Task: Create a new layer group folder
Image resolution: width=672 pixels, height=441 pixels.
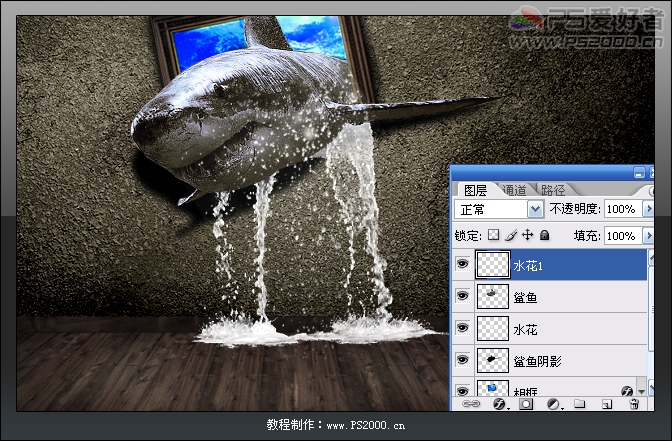Action: point(579,404)
